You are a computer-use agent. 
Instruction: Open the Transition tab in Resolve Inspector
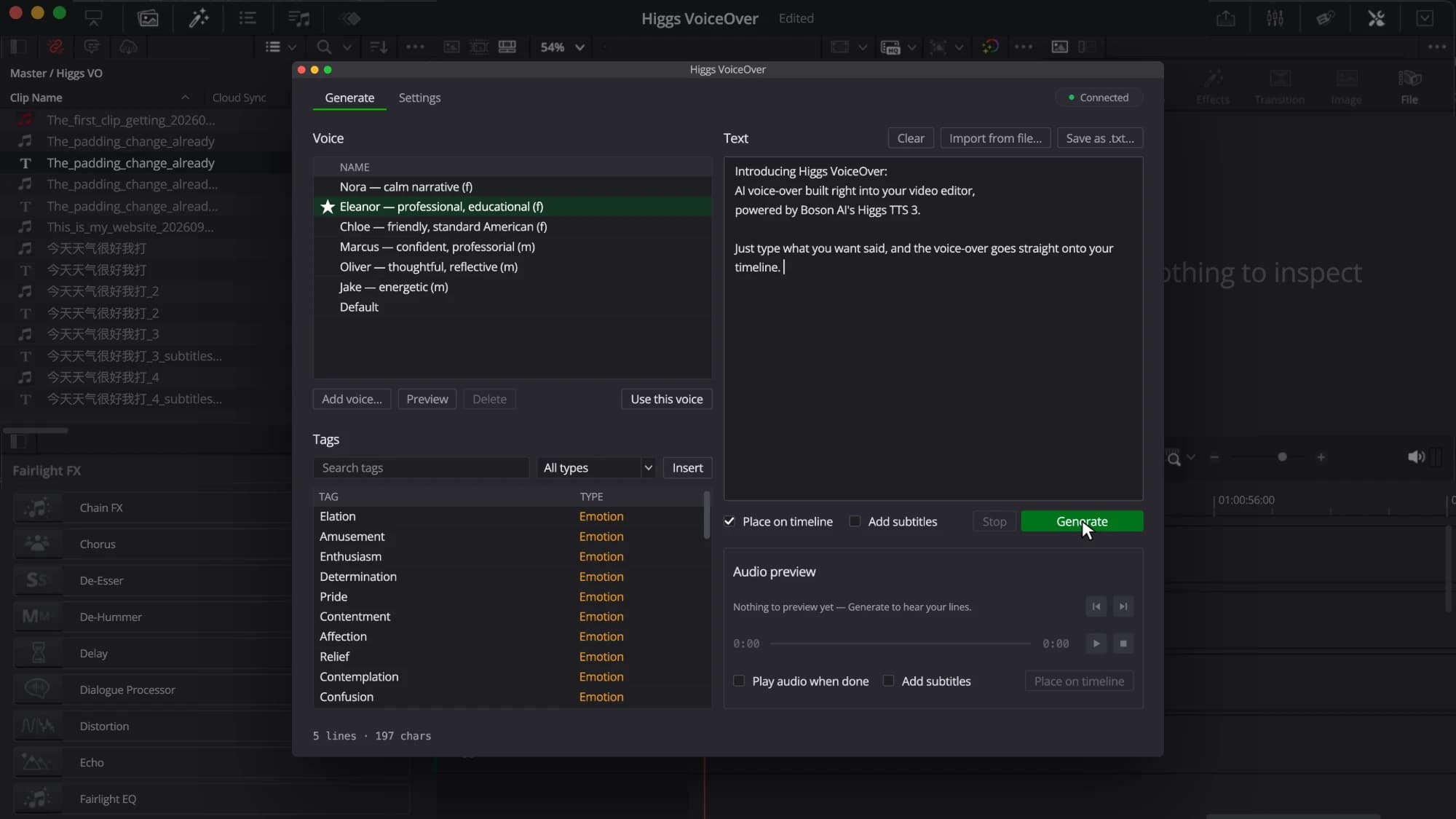(x=1279, y=87)
